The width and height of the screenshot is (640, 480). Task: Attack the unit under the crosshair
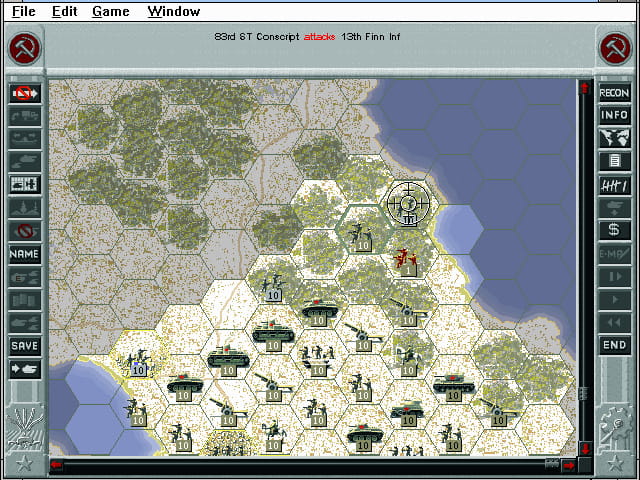pyautogui.click(x=408, y=203)
